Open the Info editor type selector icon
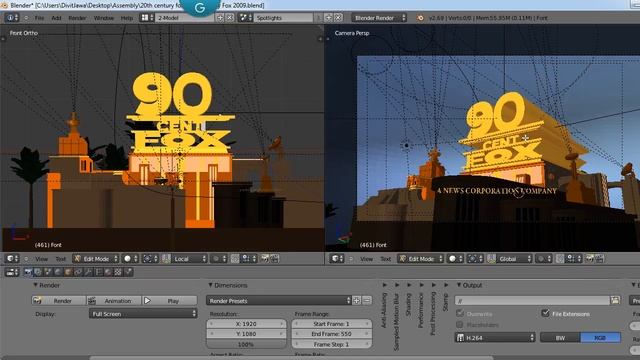This screenshot has height=360, width=640. pyautogui.click(x=11, y=18)
